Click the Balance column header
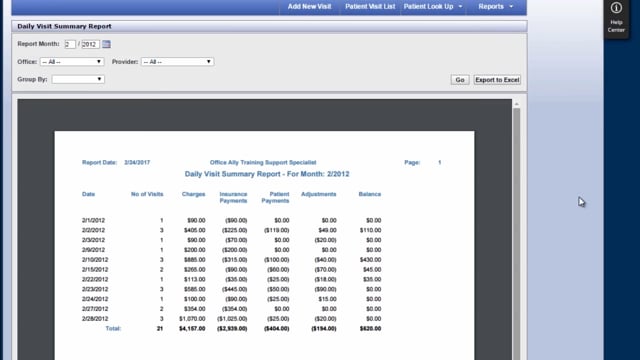 click(370, 194)
